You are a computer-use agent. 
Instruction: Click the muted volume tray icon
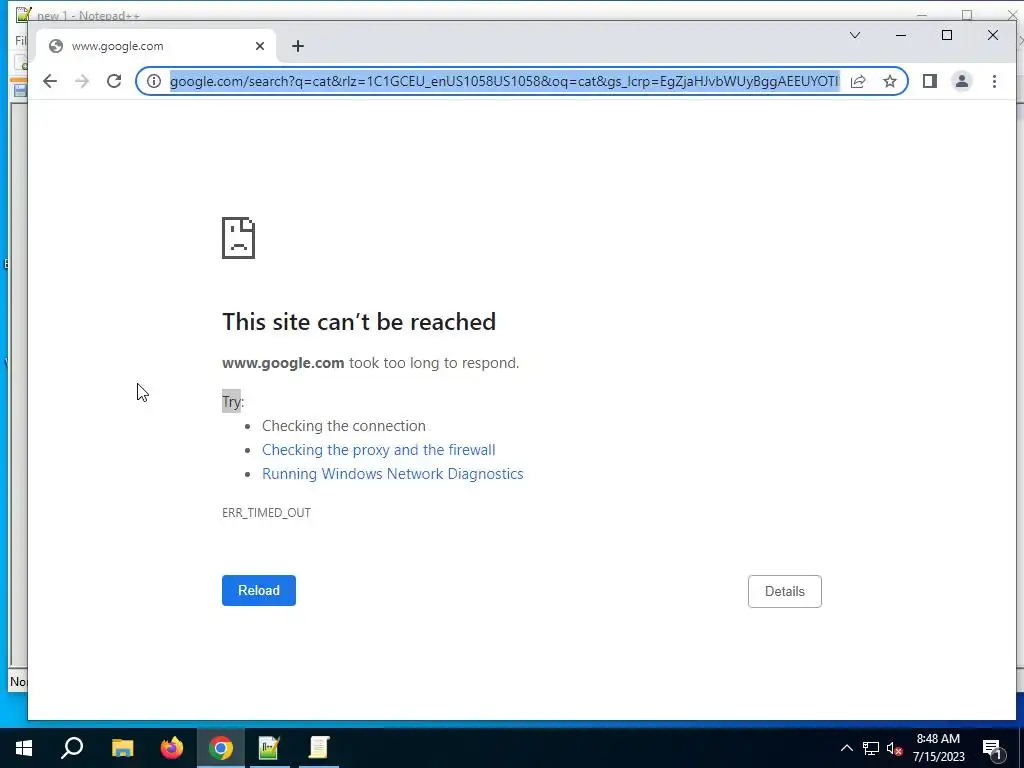[x=894, y=748]
